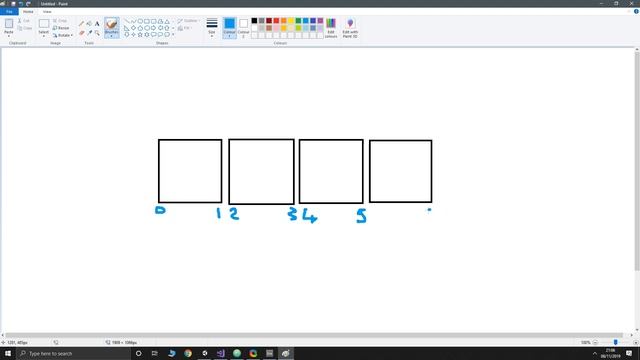The height and width of the screenshot is (360, 640).
Task: Click the Brushes tool icon
Action: tap(111, 24)
